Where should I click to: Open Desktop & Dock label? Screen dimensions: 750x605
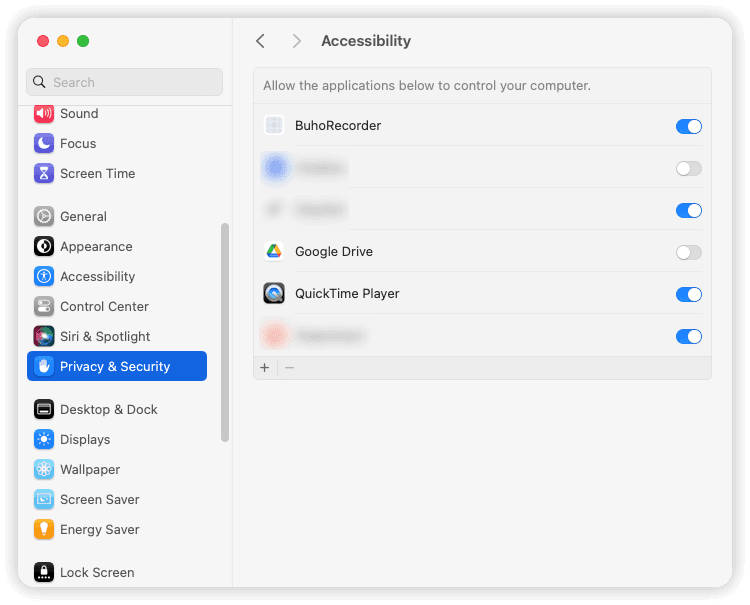point(109,410)
